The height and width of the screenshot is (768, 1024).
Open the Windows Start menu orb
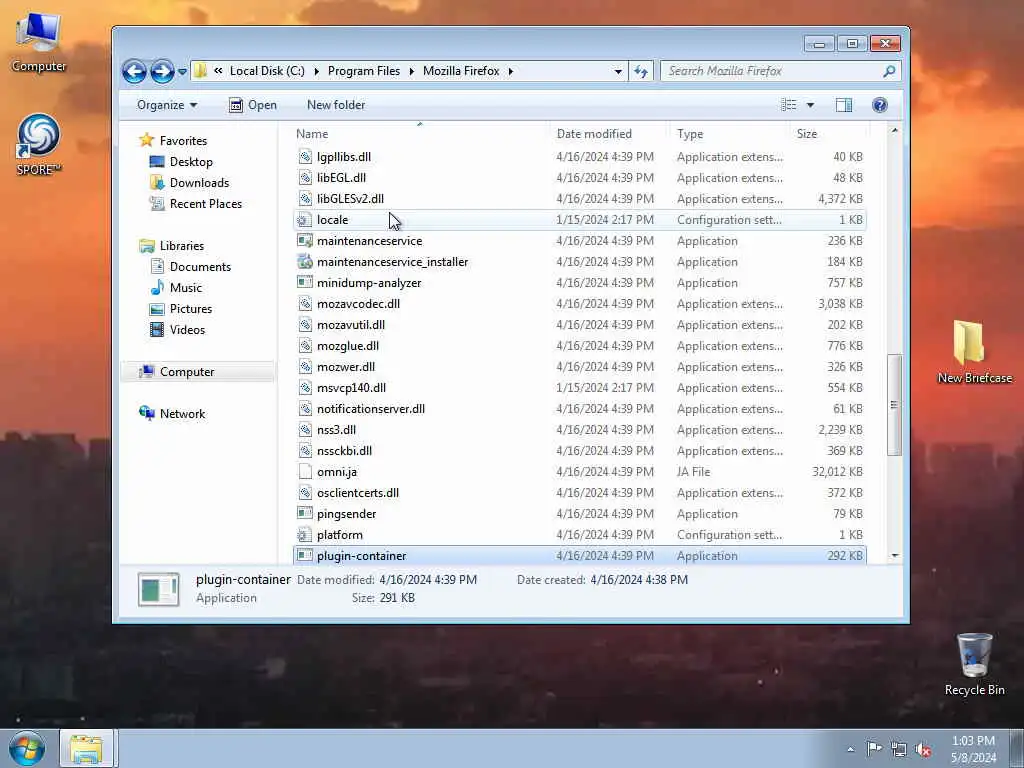[x=27, y=748]
